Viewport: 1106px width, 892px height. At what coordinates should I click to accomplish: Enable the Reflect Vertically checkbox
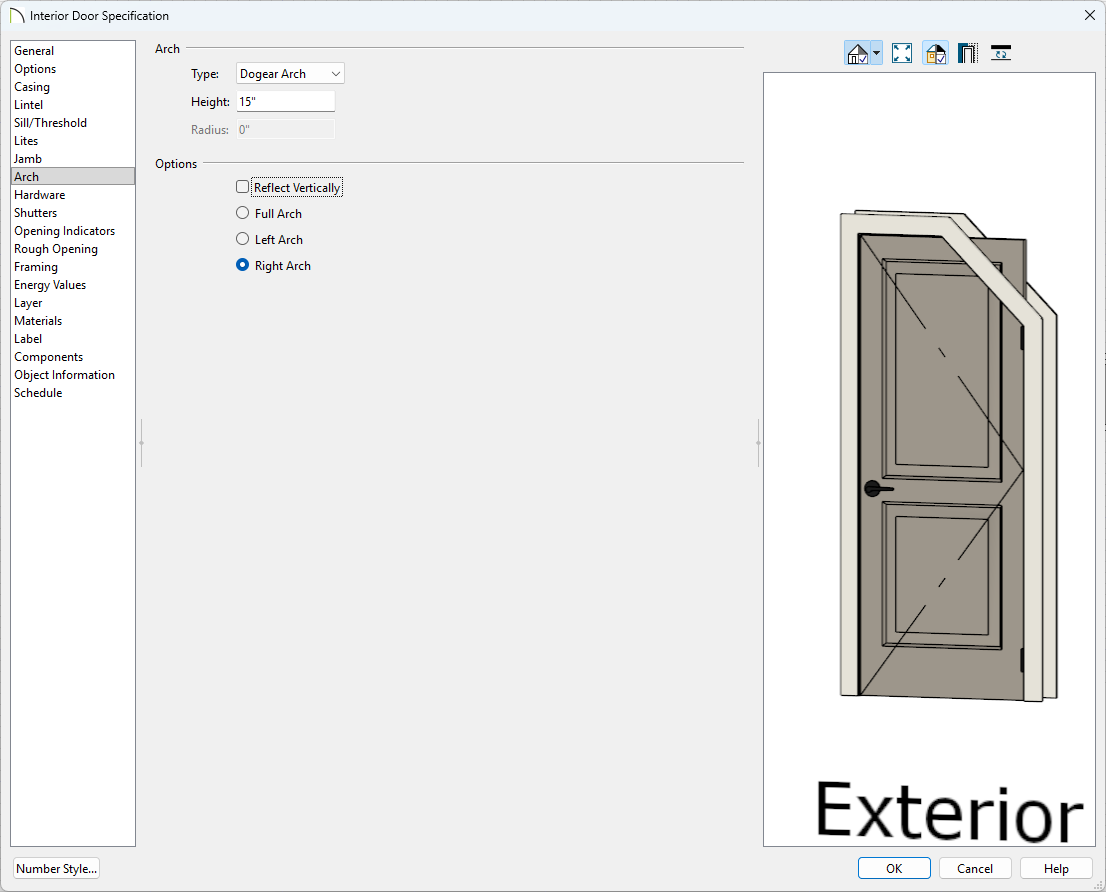coord(242,187)
